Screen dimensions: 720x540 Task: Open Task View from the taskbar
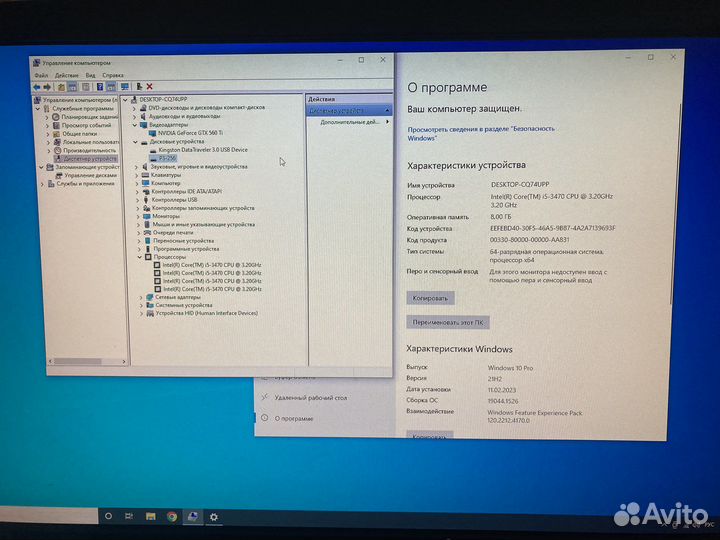pyautogui.click(x=129, y=516)
